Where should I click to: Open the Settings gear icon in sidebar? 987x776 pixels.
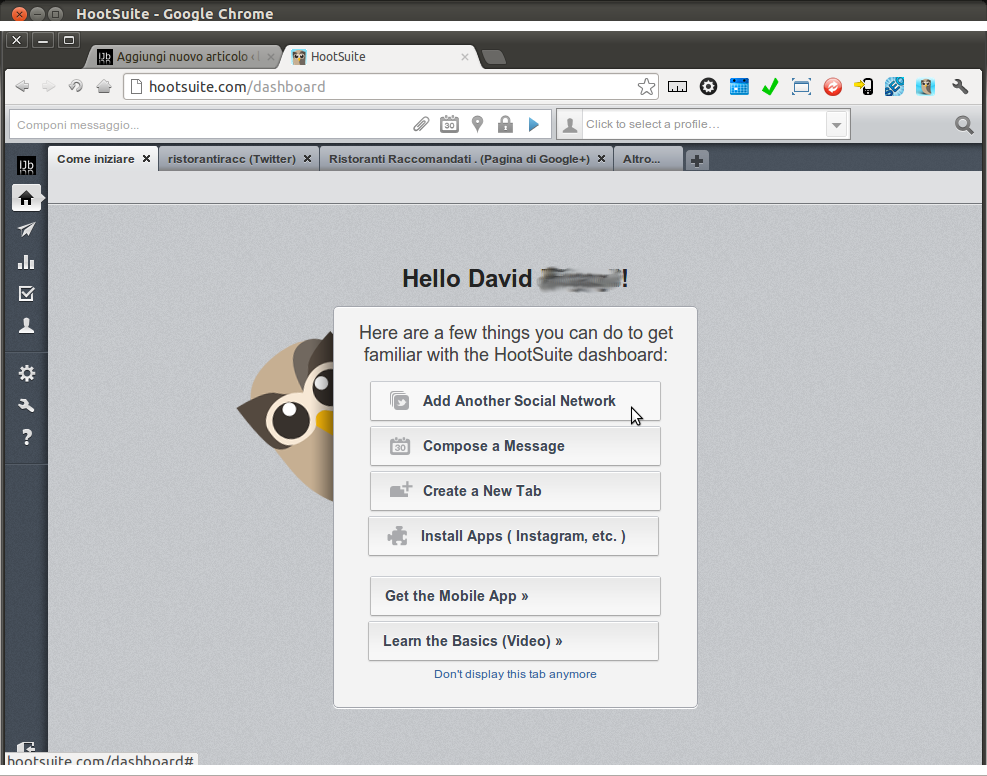pyautogui.click(x=26, y=373)
